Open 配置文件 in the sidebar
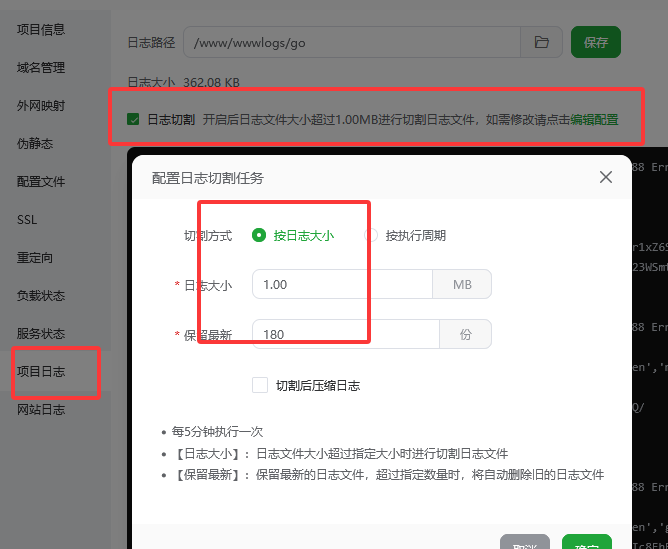 41,182
